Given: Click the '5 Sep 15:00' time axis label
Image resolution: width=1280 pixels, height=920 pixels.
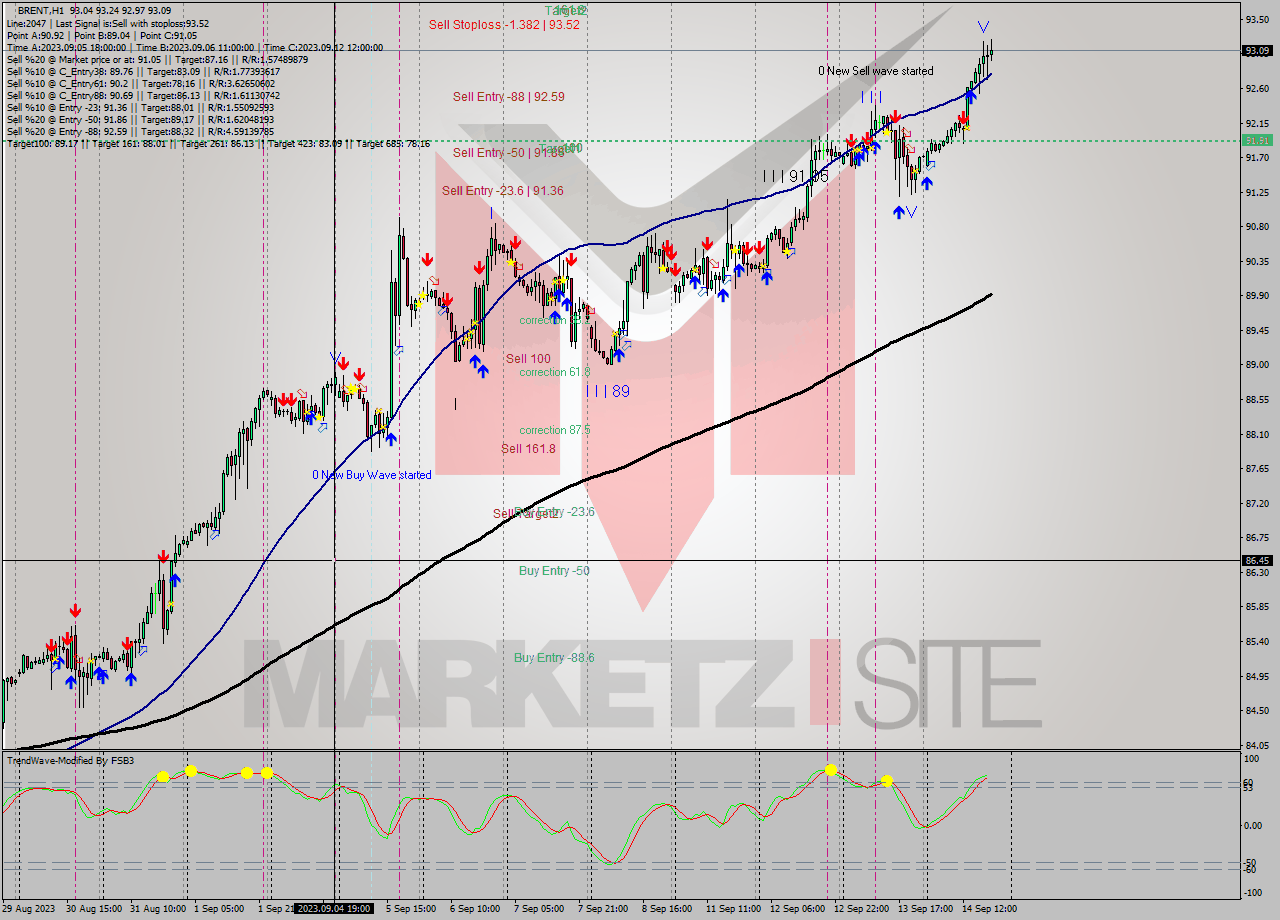Looking at the screenshot, I should 412,908.
